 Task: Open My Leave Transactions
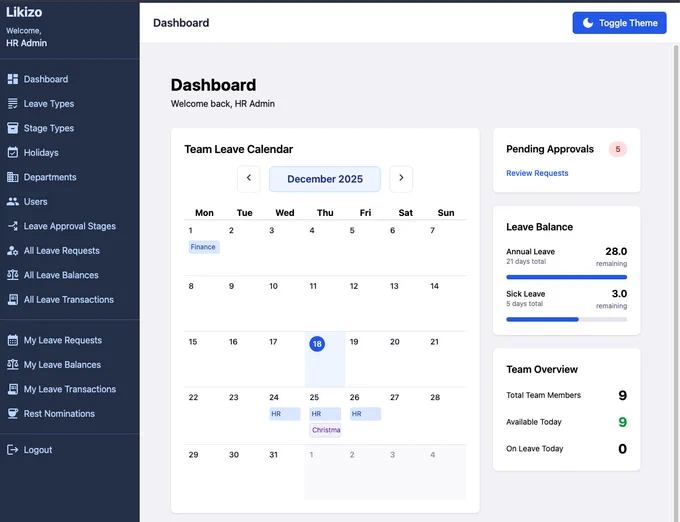(70, 389)
